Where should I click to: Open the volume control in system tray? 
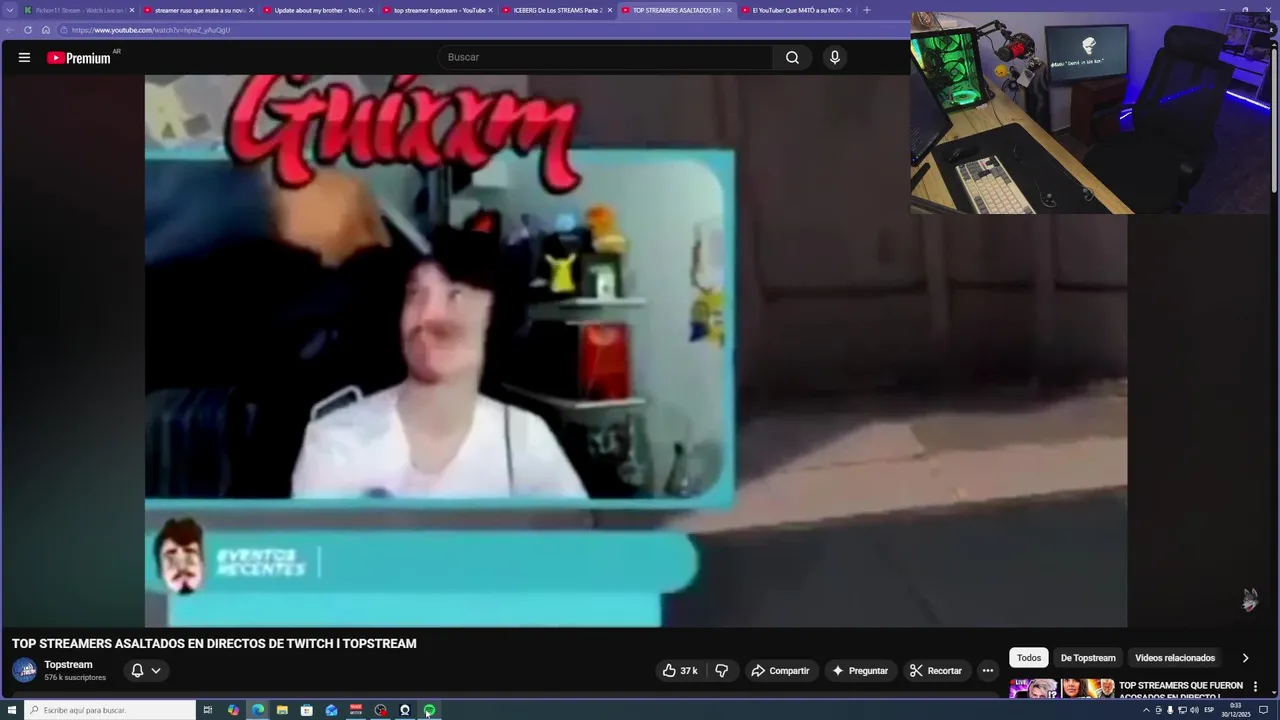click(x=1194, y=710)
